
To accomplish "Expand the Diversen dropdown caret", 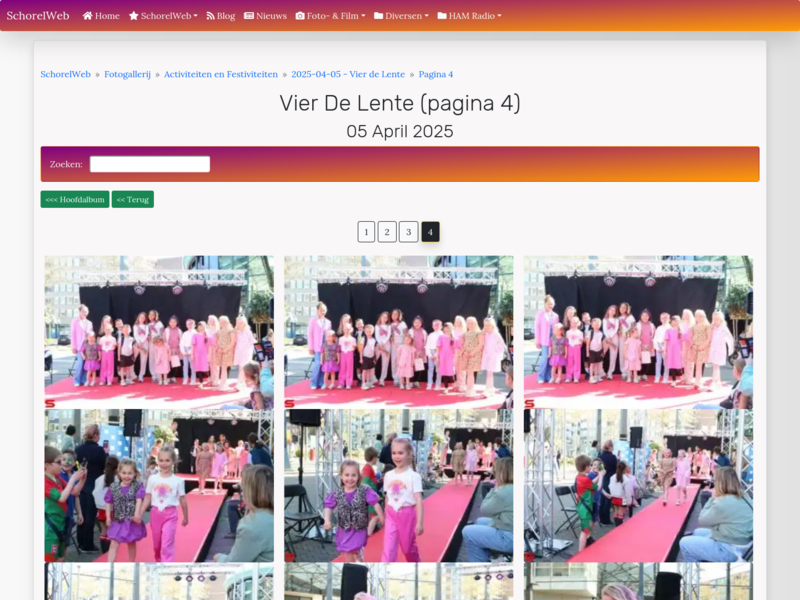I will tap(427, 16).
